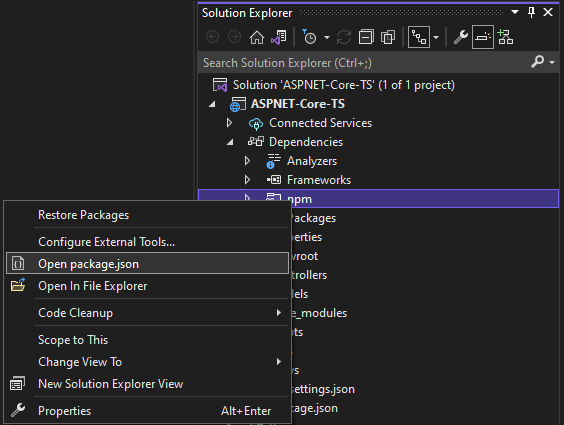This screenshot has width=564, height=425.
Task: Select the ASPNET-Core-TS project node
Action: (297, 104)
